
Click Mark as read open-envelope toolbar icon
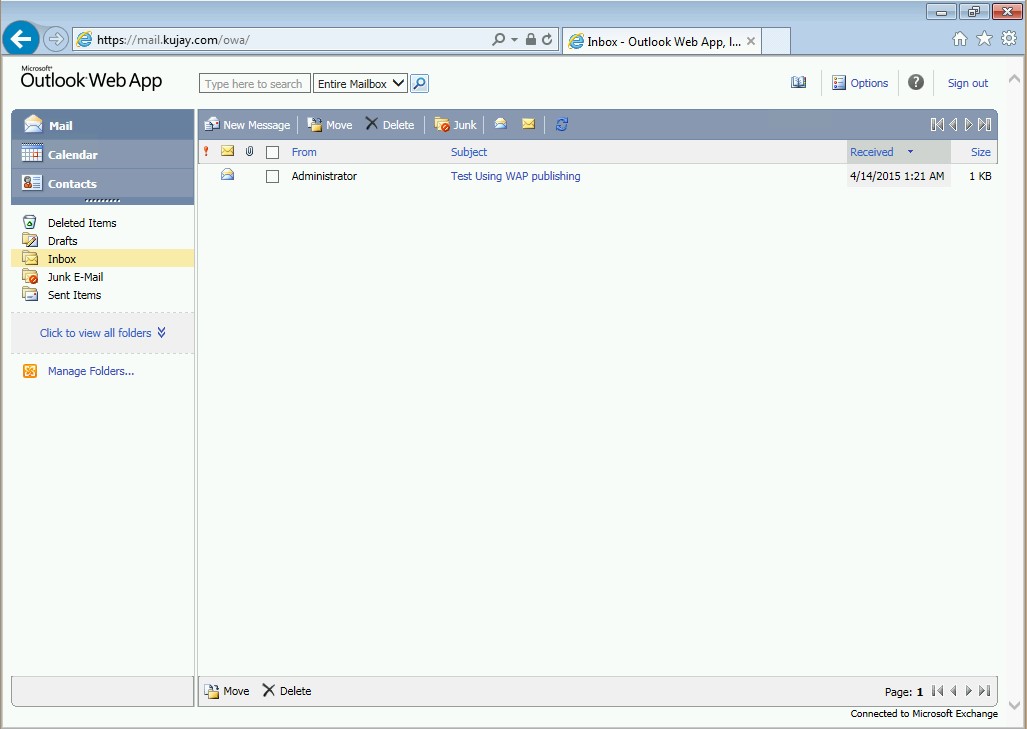[x=500, y=124]
